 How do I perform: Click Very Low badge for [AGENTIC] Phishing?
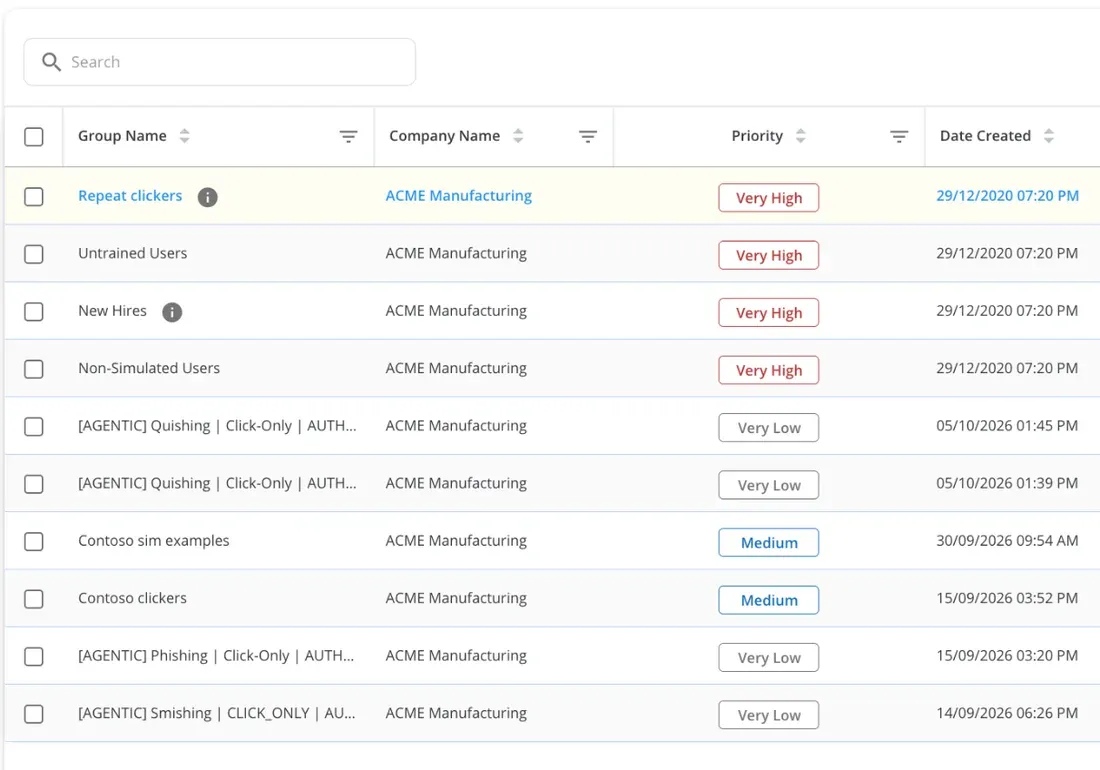coord(768,658)
